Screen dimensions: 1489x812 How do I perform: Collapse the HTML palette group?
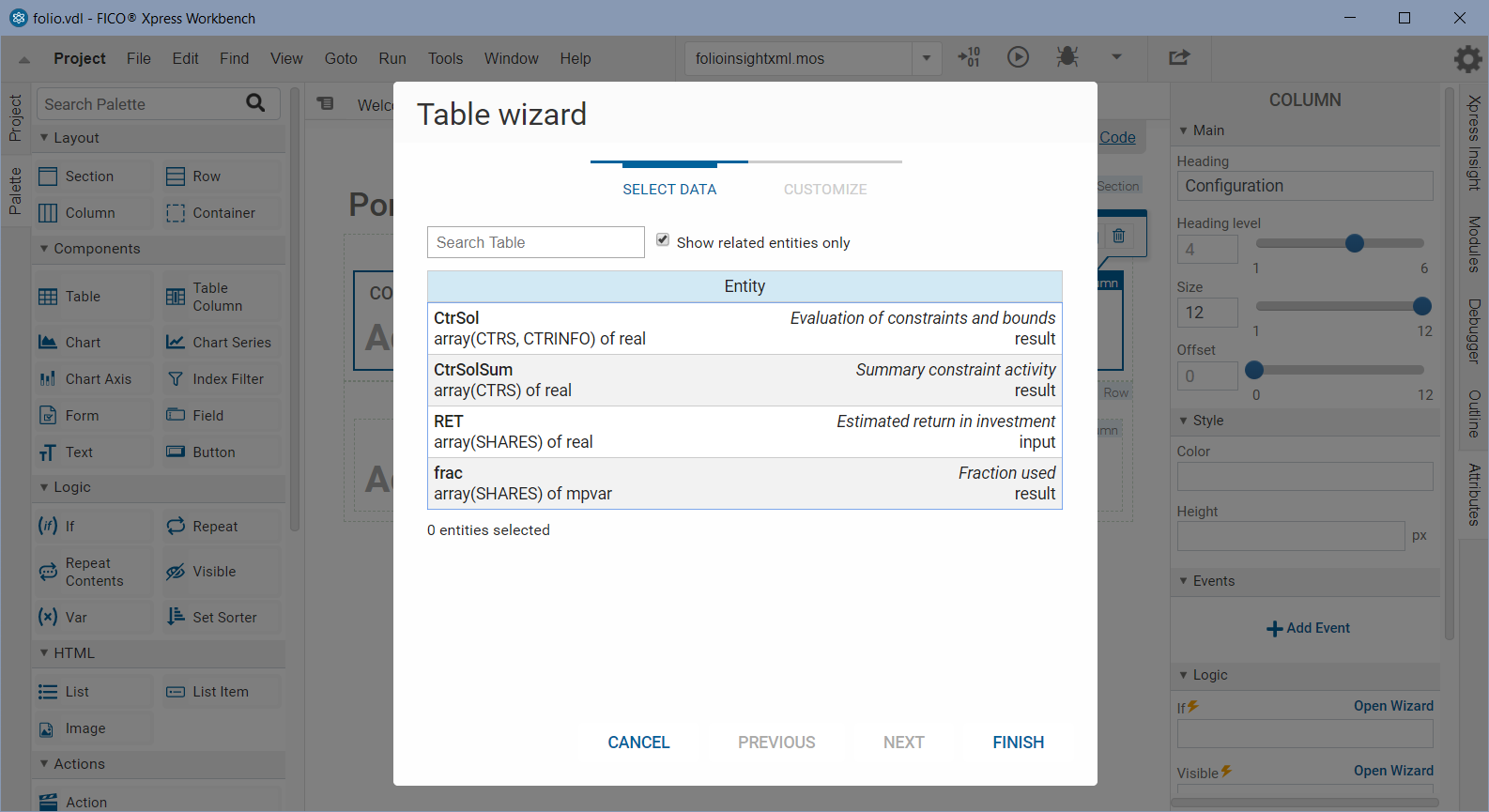(44, 652)
